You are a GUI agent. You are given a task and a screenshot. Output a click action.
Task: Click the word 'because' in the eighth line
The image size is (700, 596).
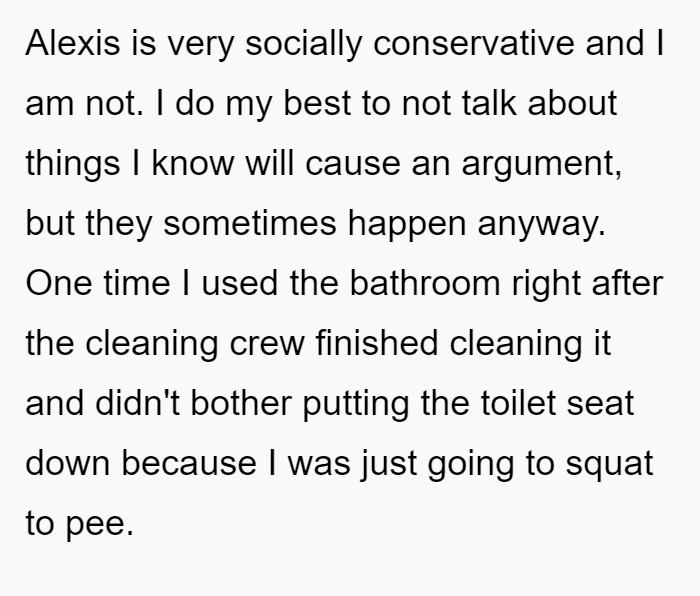pyautogui.click(x=189, y=463)
